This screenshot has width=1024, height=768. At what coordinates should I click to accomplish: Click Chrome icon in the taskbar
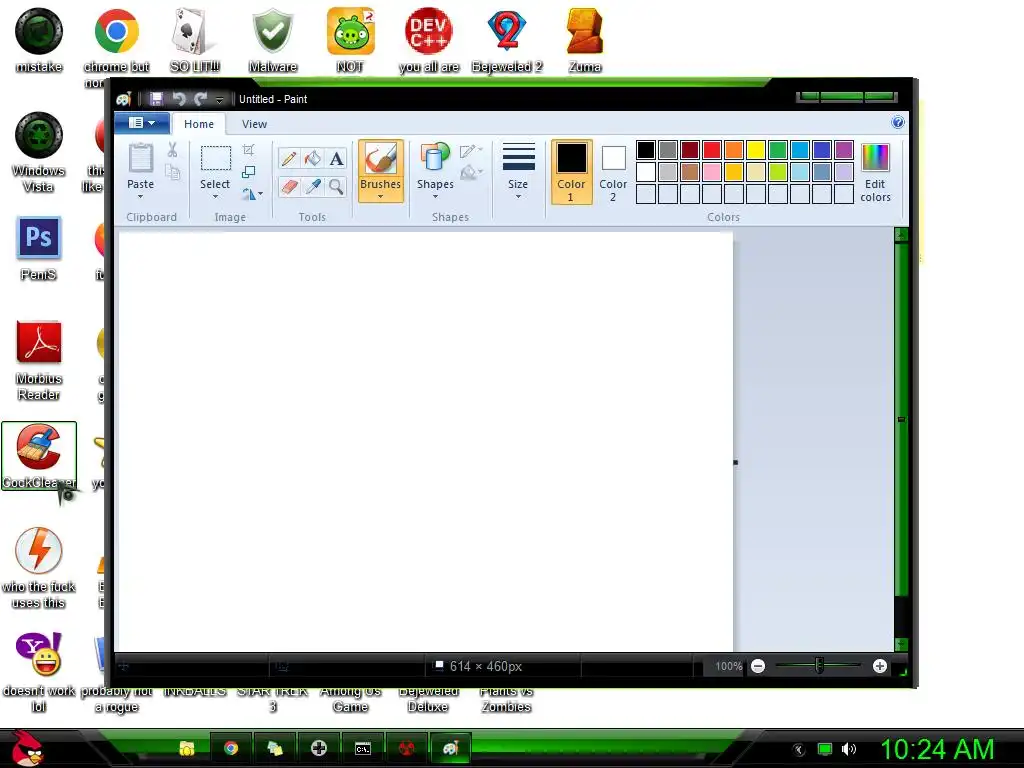(x=231, y=748)
